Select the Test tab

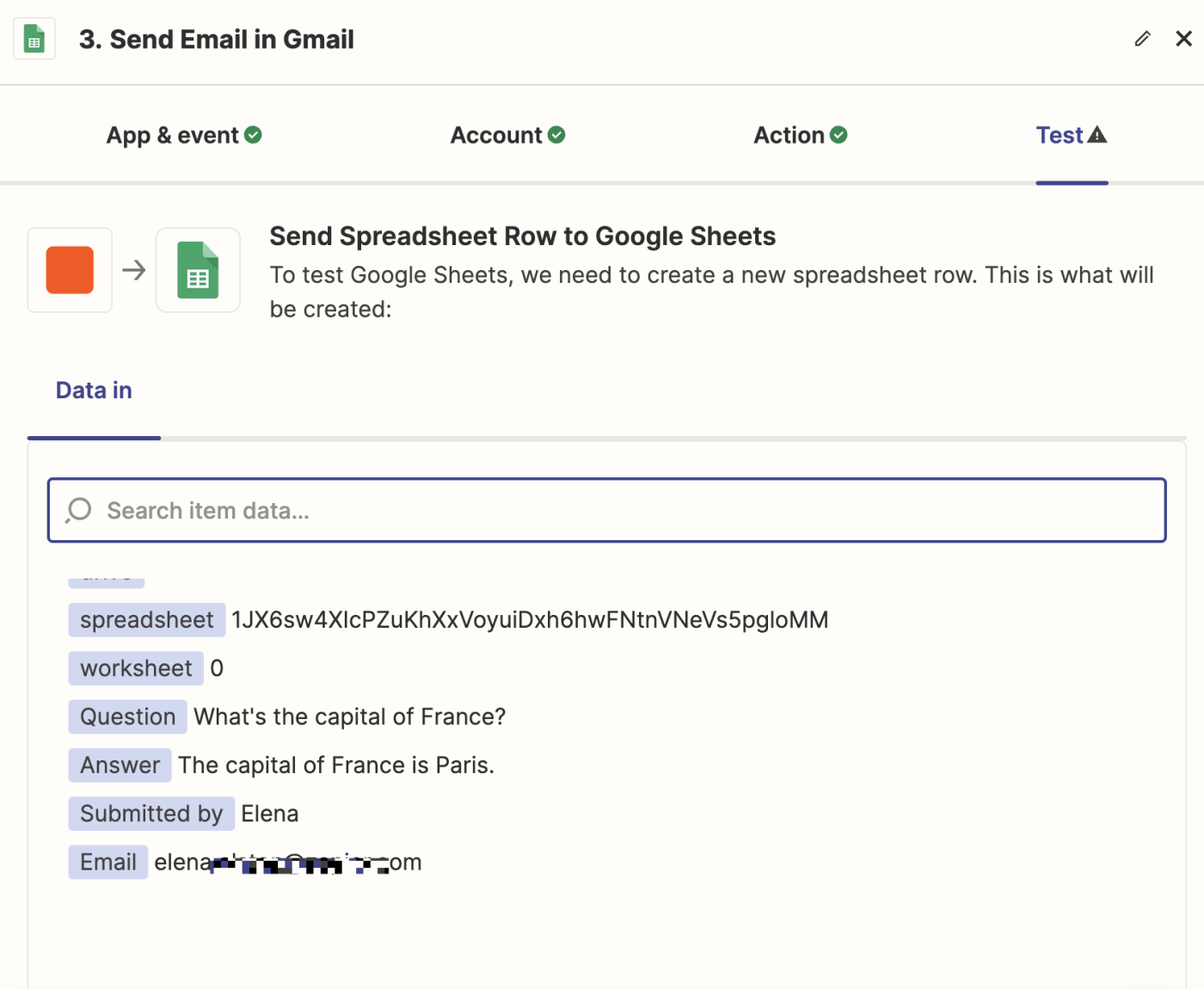pyautogui.click(x=1072, y=135)
